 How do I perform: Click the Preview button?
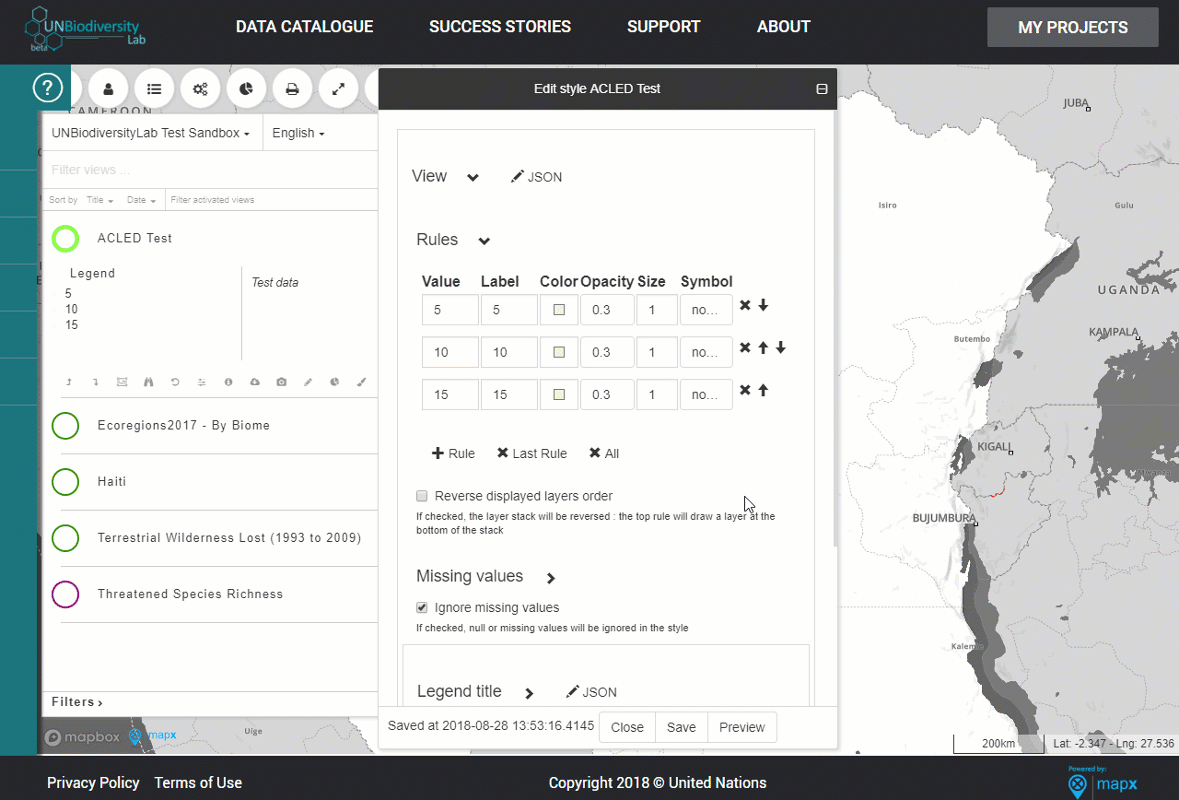click(742, 727)
